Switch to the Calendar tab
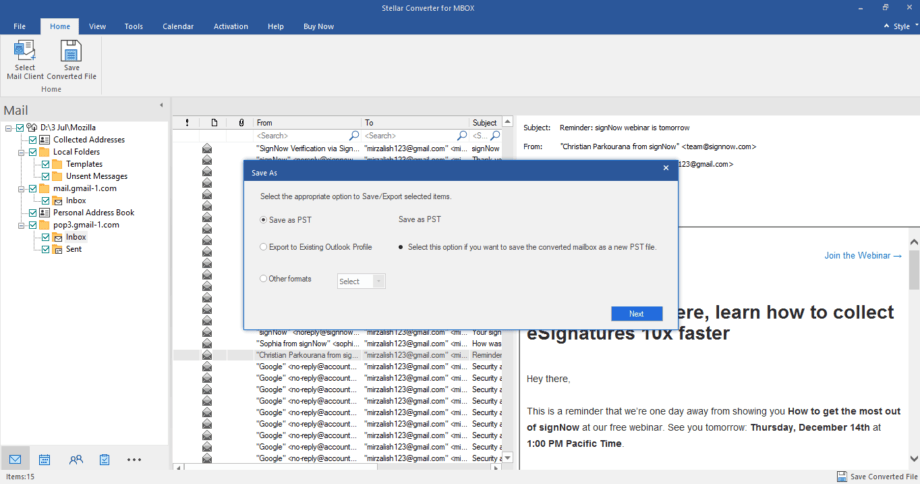The image size is (920, 484). [x=178, y=26]
